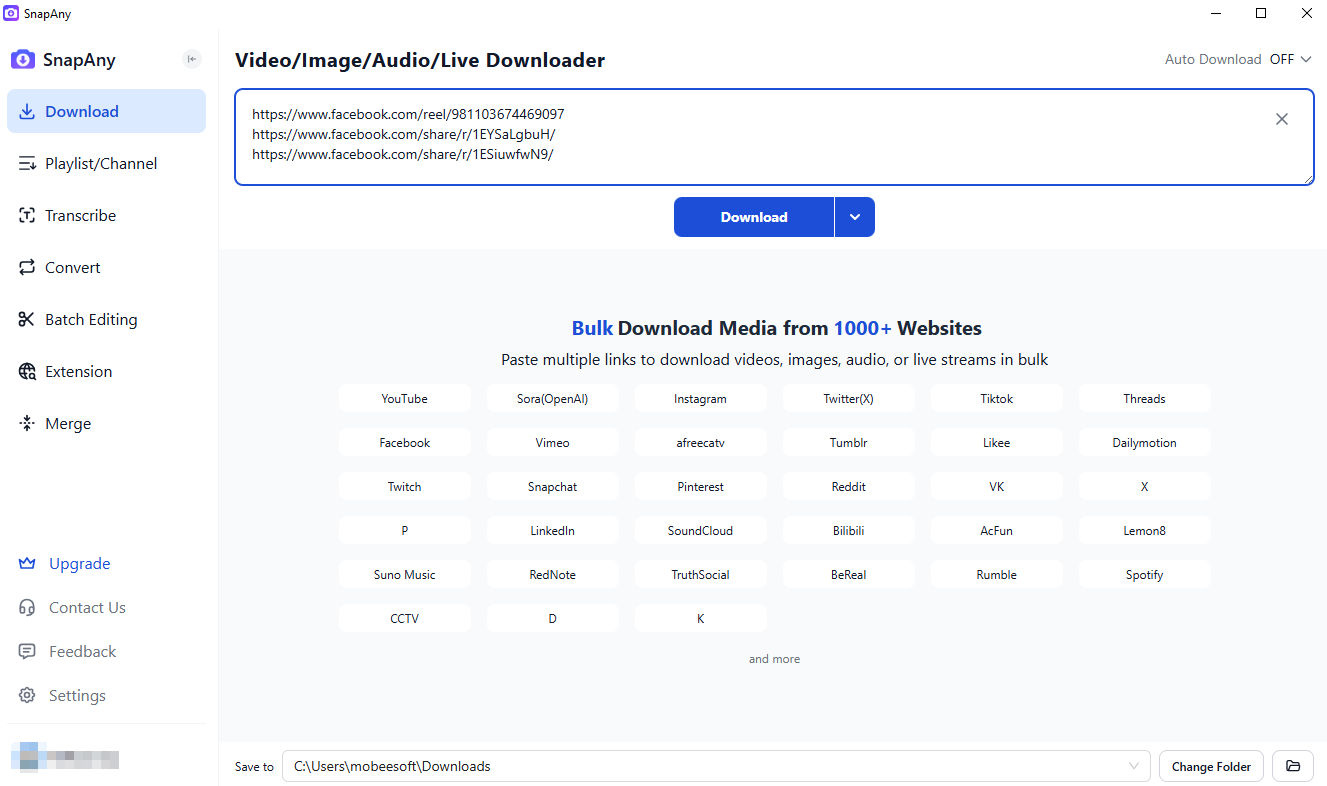The width and height of the screenshot is (1327, 786).
Task: Select the Snapchat chip
Action: coord(552,486)
